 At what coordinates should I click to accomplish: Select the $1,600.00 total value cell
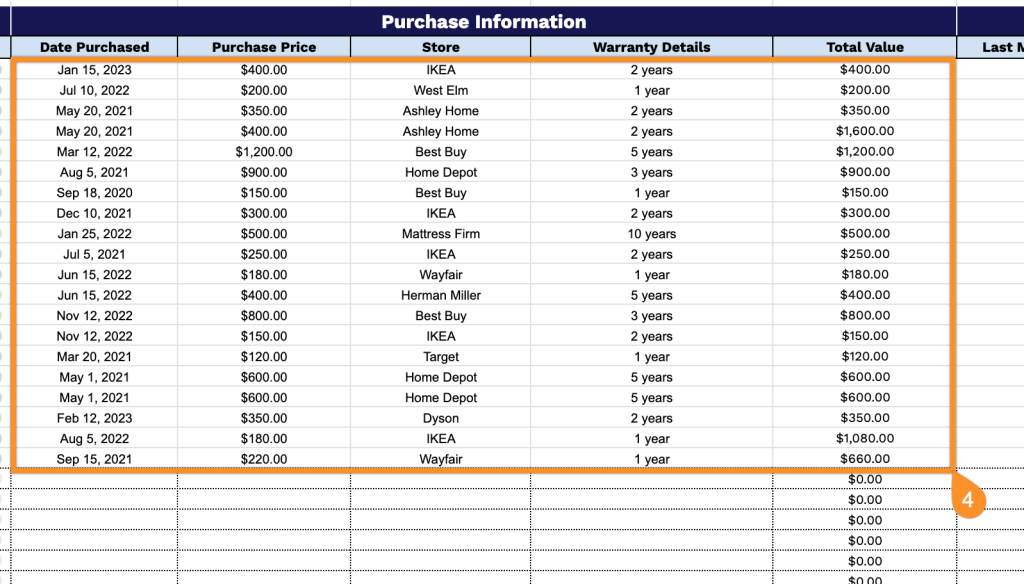click(865, 131)
